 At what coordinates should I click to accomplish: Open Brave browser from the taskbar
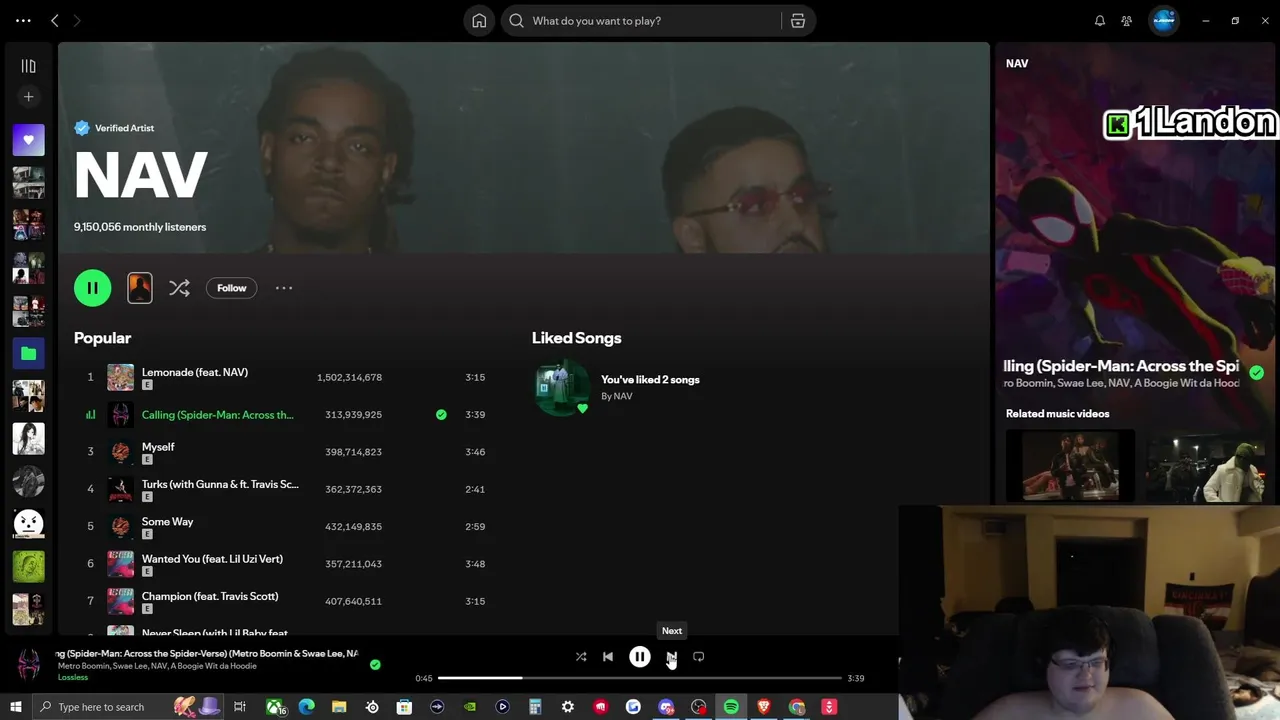tap(764, 707)
